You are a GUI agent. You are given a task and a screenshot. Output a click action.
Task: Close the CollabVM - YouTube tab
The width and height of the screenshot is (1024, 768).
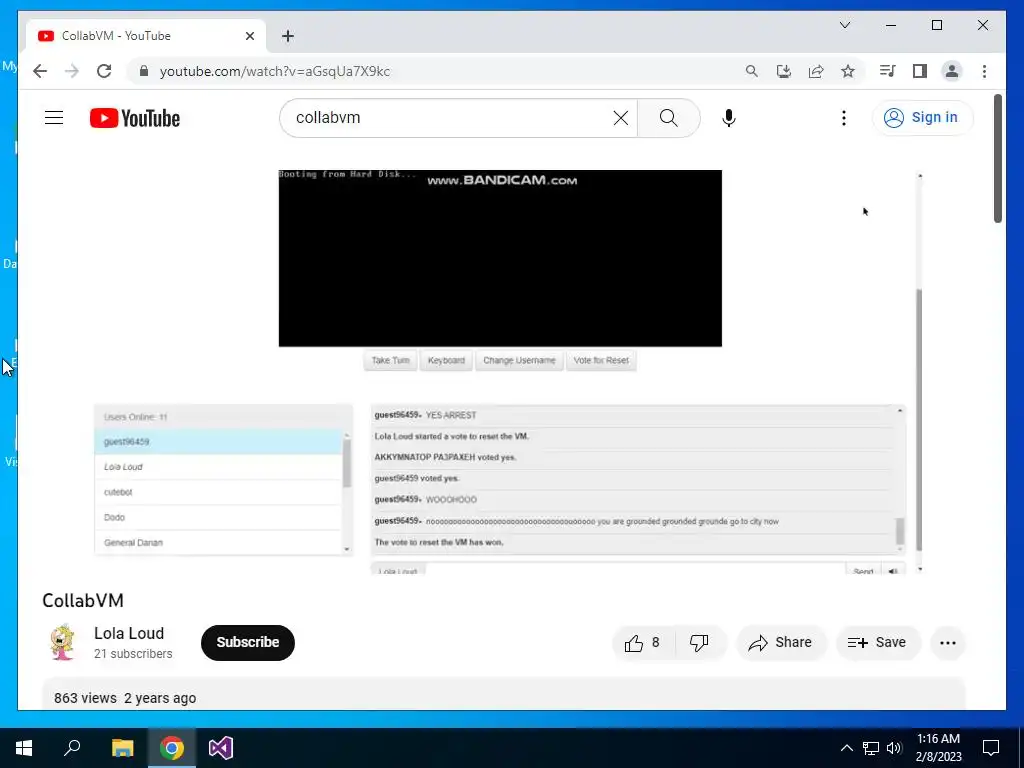coord(249,36)
